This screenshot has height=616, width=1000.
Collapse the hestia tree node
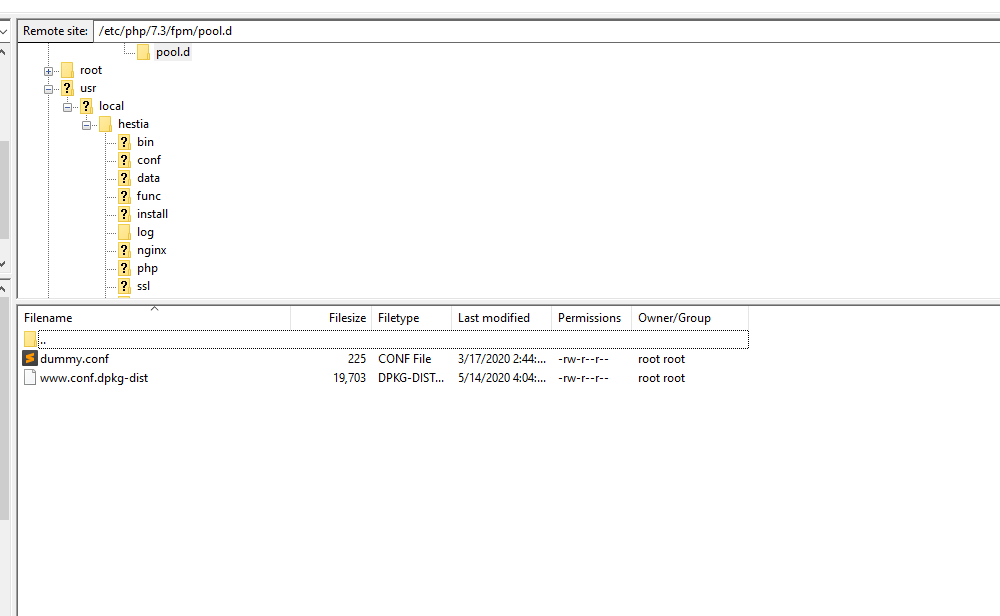86,123
